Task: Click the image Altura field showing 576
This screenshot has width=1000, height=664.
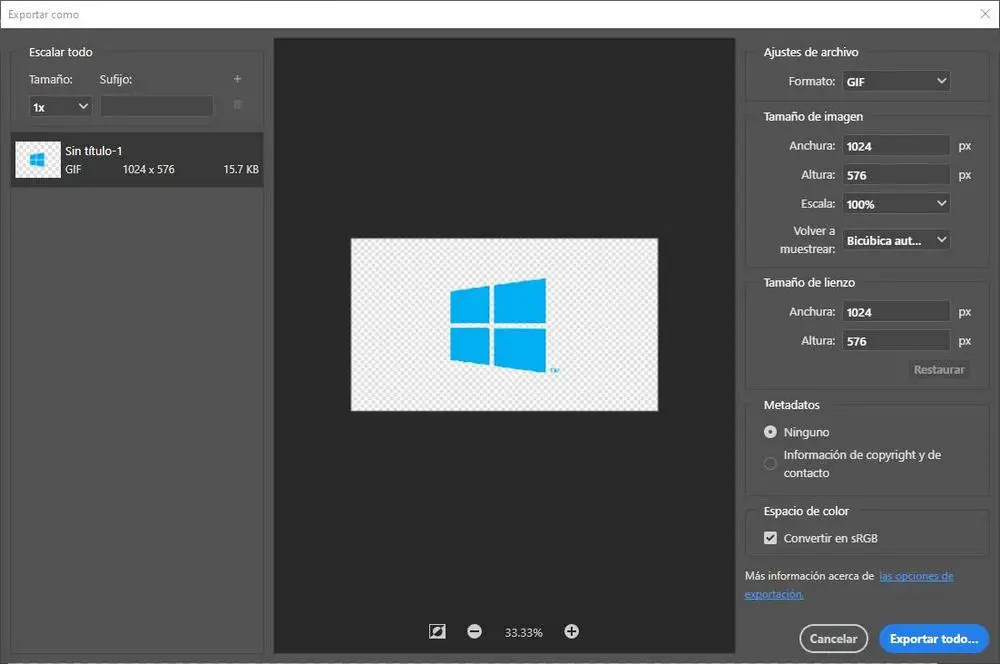Action: click(896, 175)
